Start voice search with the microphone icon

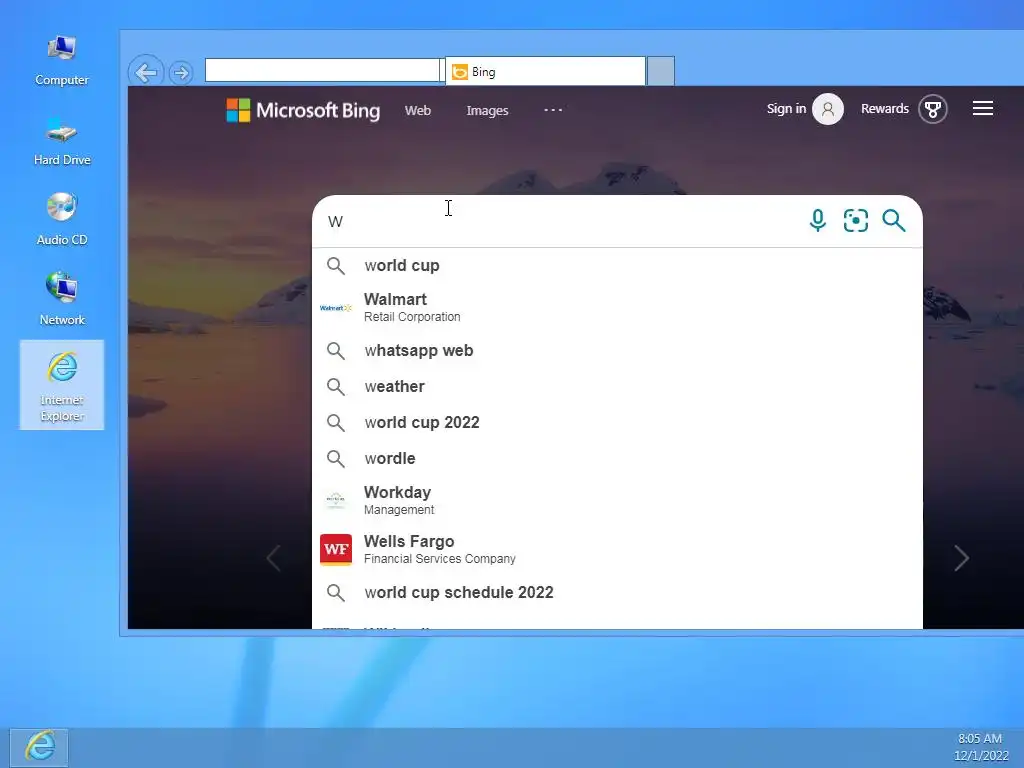pos(818,221)
